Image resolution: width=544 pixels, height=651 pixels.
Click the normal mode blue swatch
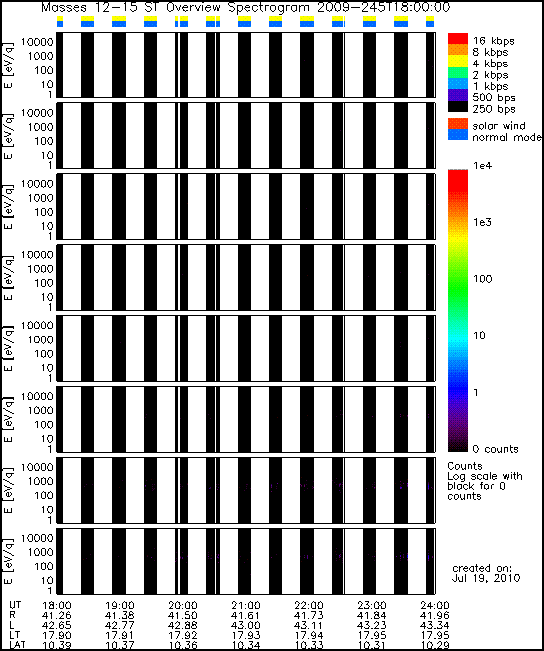coord(458,135)
